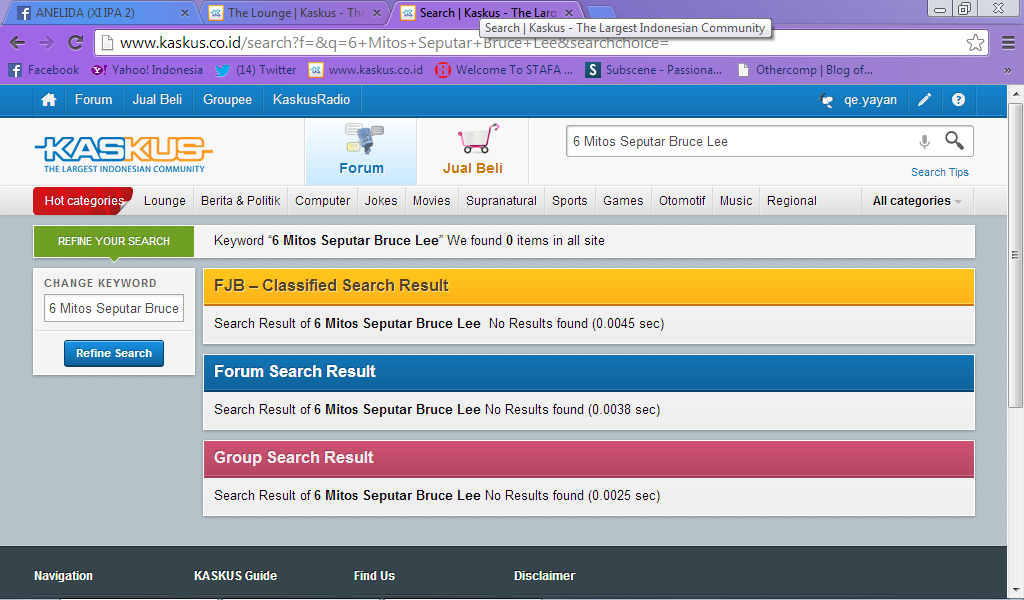Click the browser forward arrow

click(46, 43)
